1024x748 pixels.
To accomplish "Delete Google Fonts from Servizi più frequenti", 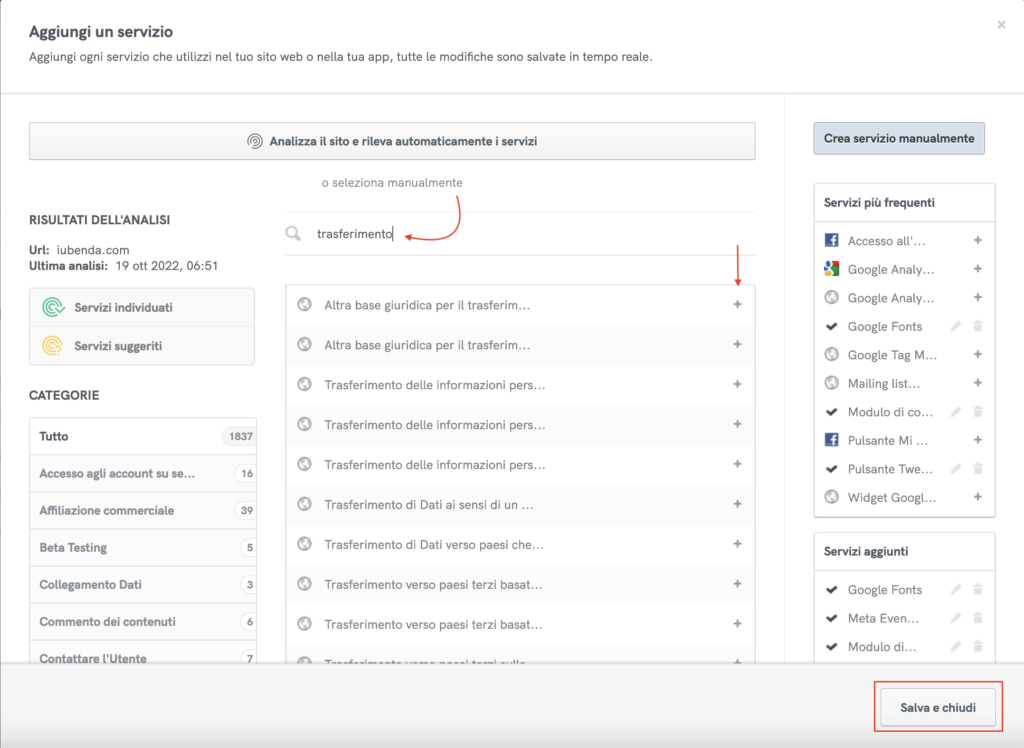I will 977,326.
